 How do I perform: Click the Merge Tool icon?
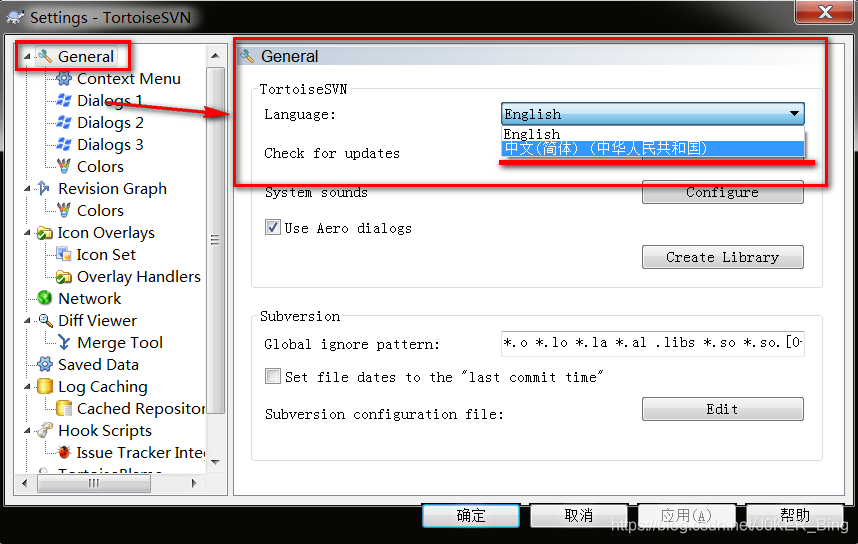[64, 343]
